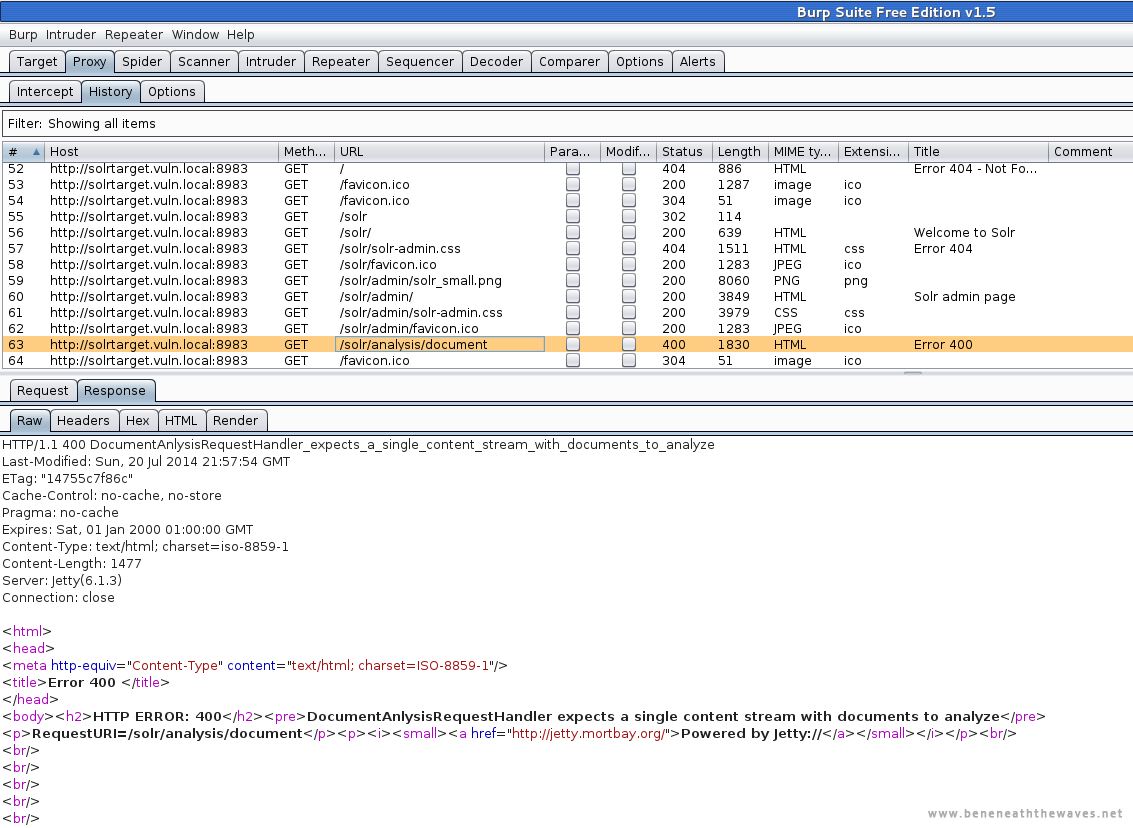Open the Intruder menu in the menu bar
Screen dimensions: 1133x828
point(71,35)
